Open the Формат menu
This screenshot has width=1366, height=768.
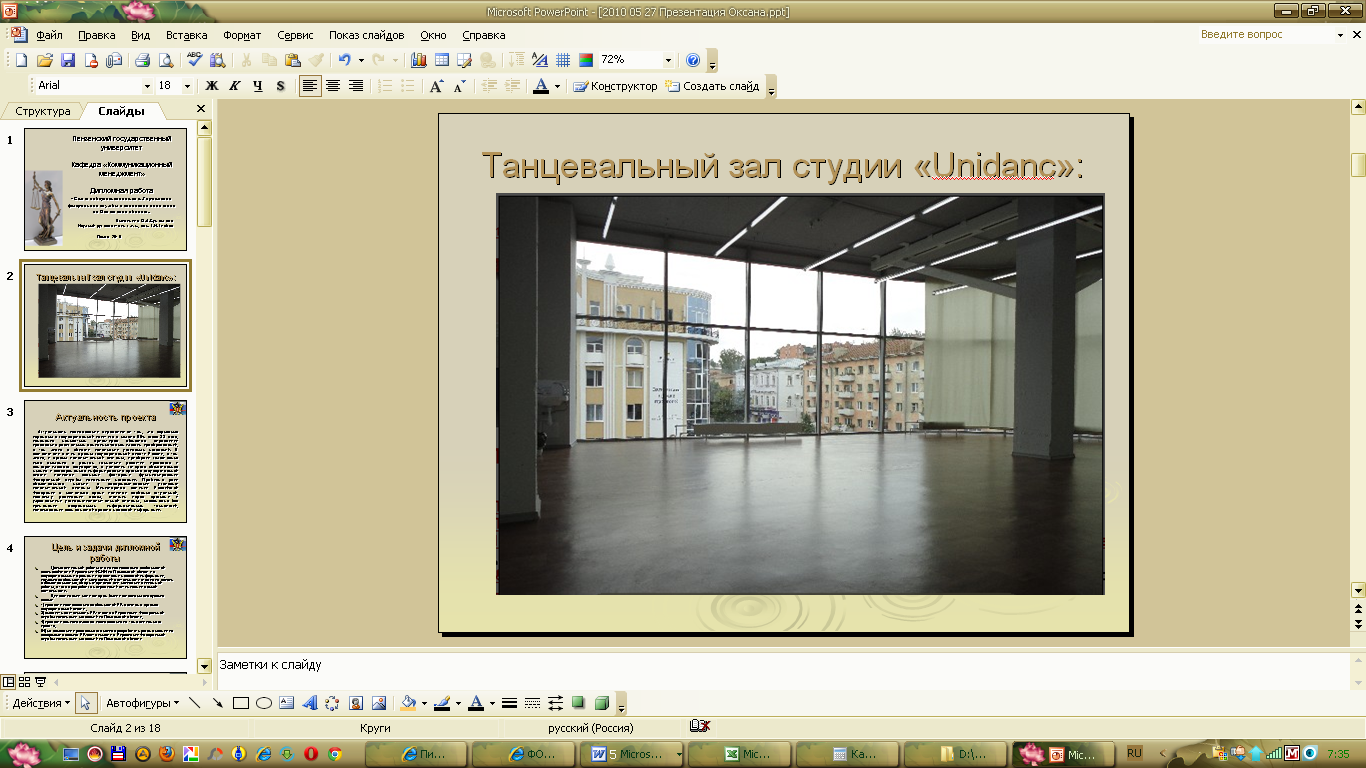click(x=242, y=35)
